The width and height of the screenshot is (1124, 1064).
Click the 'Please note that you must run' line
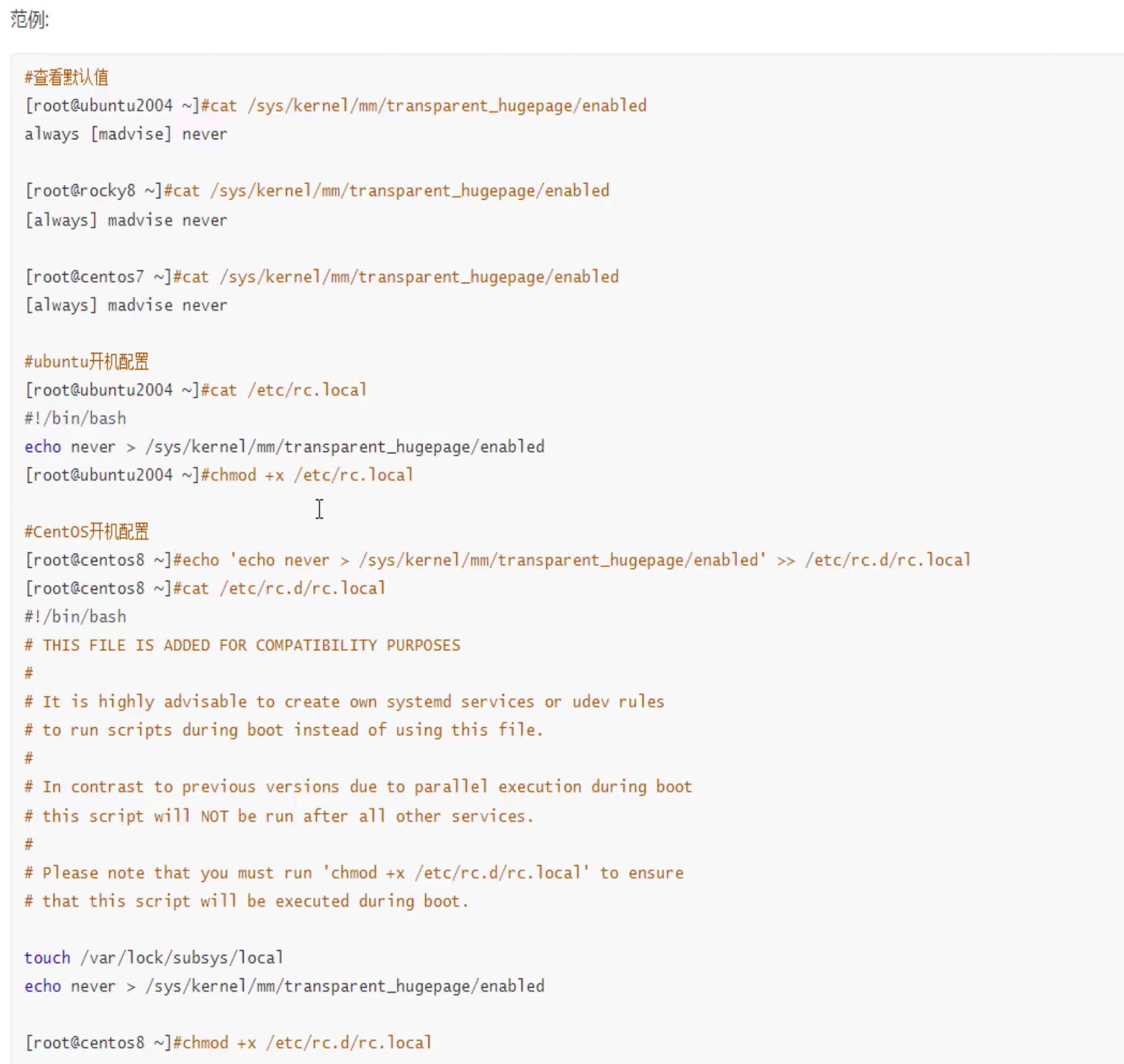353,872
